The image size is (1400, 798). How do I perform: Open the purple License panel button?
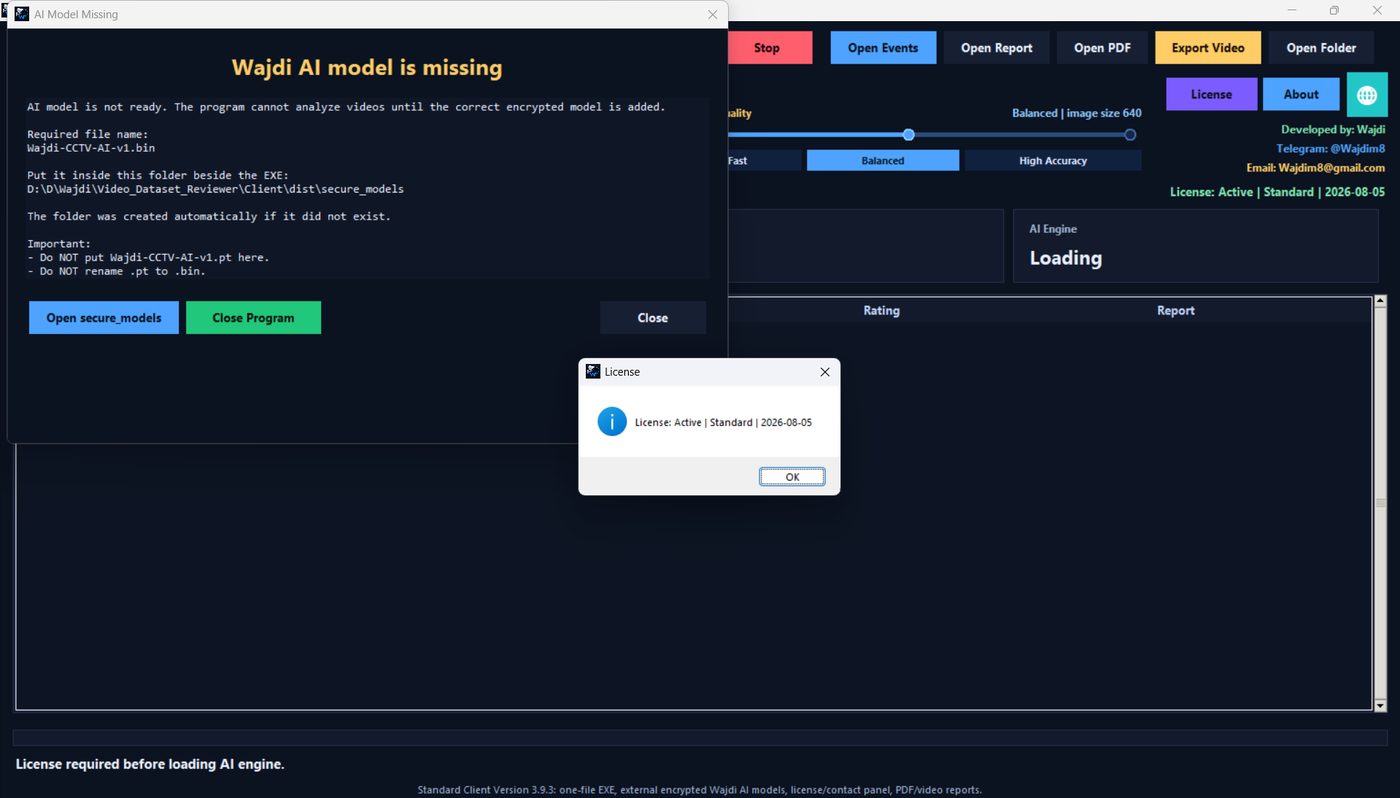coord(1211,94)
